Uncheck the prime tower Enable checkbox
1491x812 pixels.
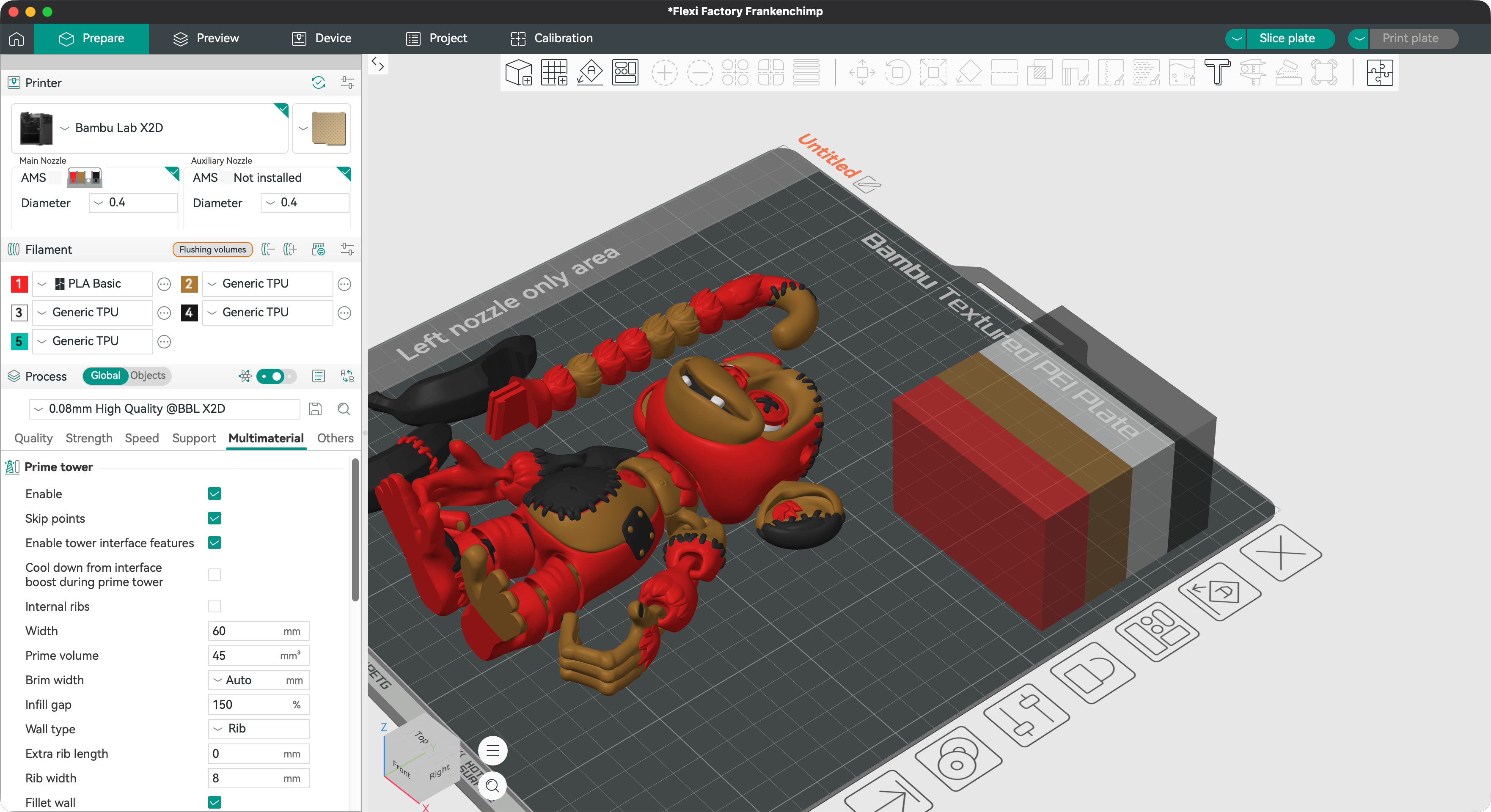point(214,494)
